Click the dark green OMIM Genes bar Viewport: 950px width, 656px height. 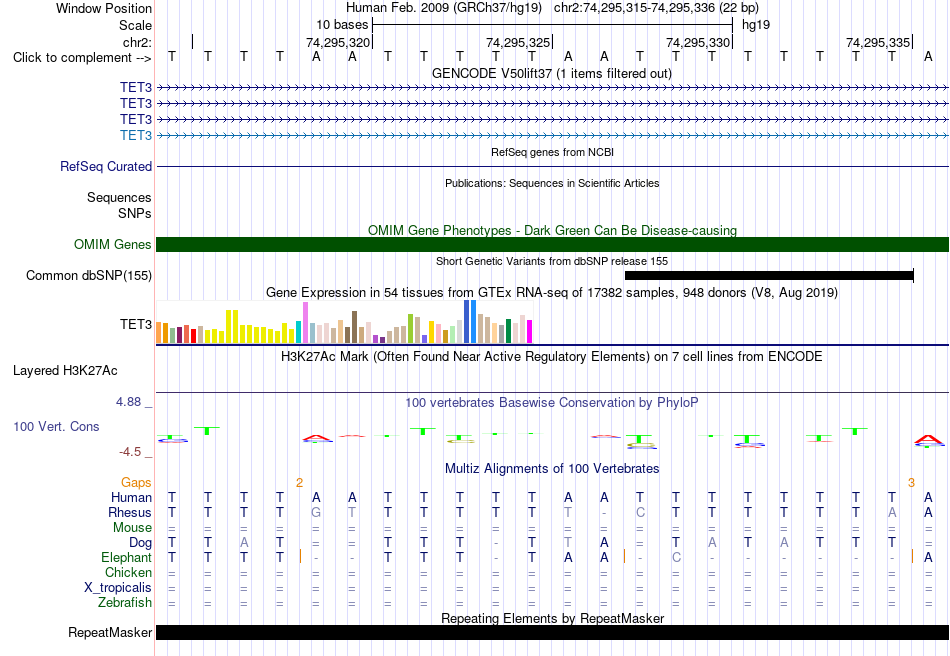pos(552,244)
